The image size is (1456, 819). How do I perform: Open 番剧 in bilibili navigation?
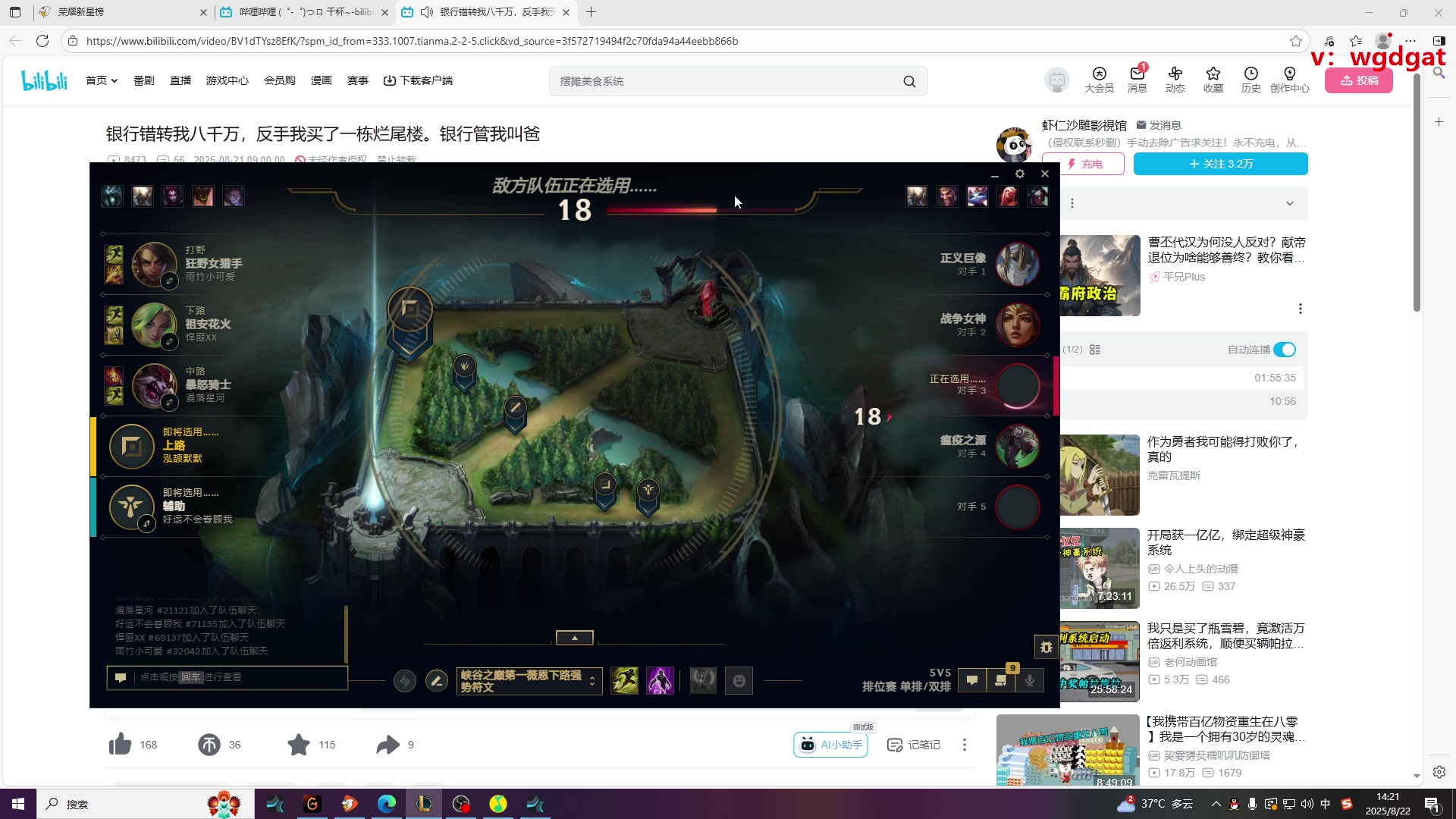coord(144,80)
